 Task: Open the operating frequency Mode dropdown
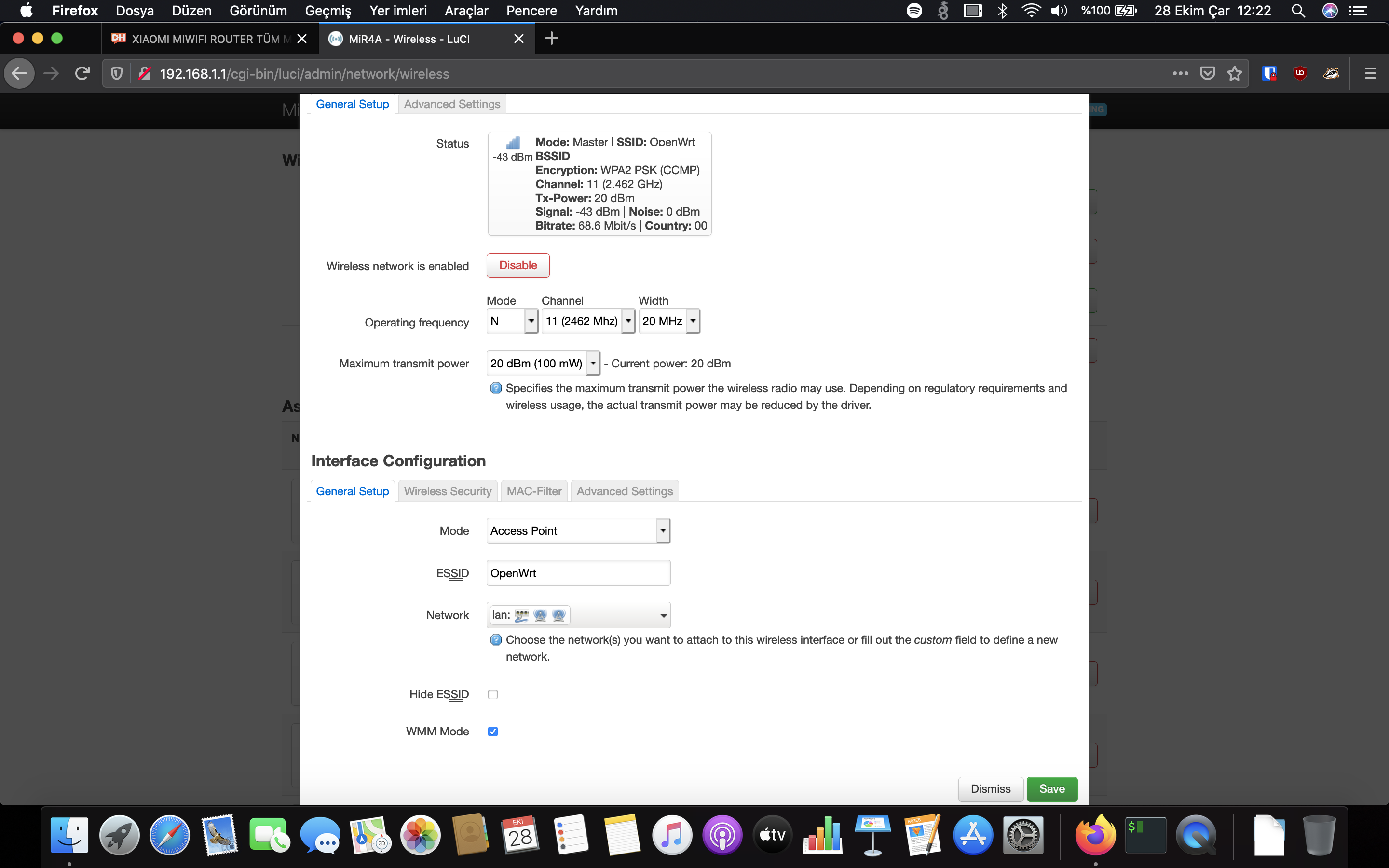[512, 321]
